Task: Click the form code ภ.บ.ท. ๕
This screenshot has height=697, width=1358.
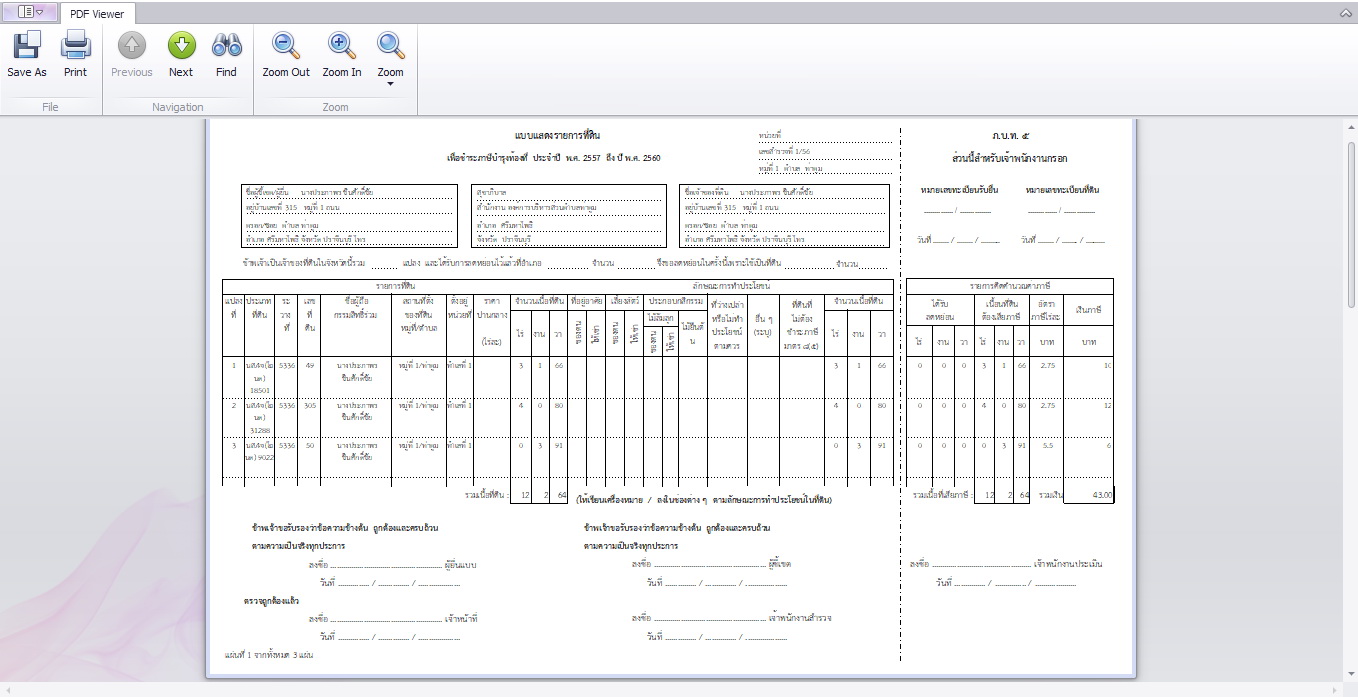Action: pos(1009,134)
